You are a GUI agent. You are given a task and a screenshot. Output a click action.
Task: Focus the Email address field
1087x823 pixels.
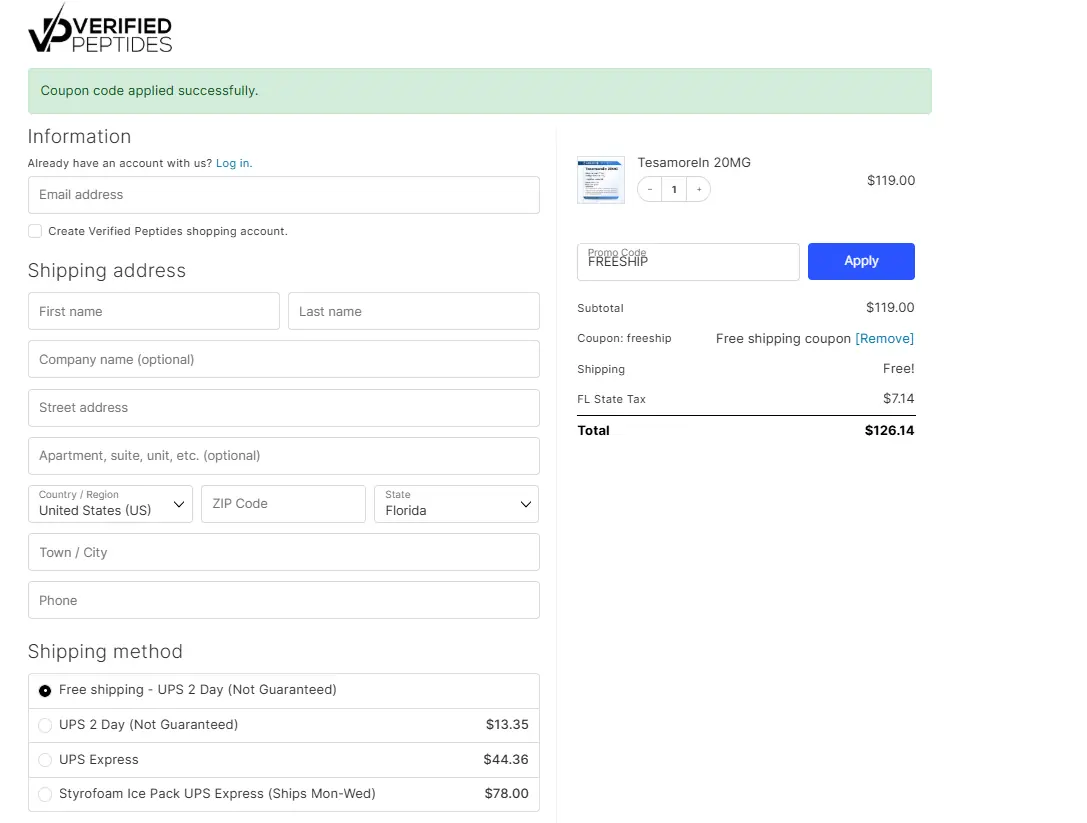[283, 195]
